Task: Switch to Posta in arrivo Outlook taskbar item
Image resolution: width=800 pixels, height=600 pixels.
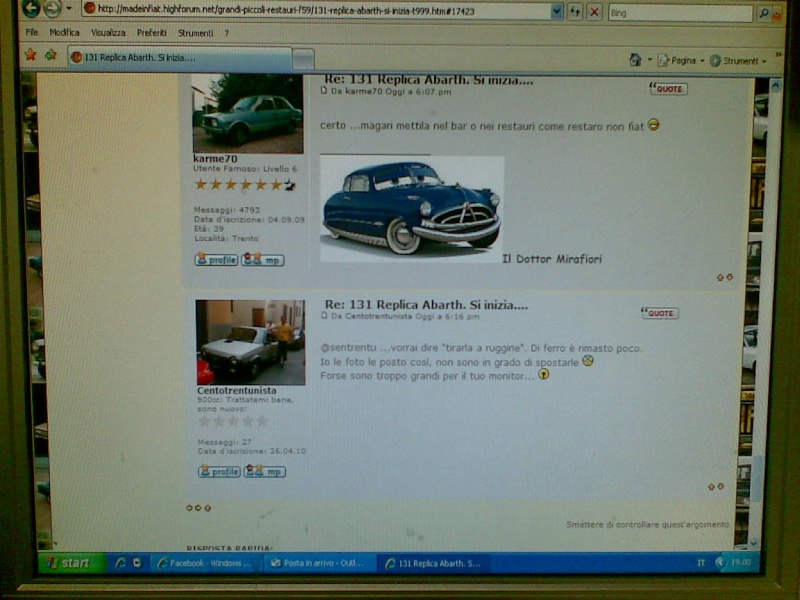Action: pos(318,563)
